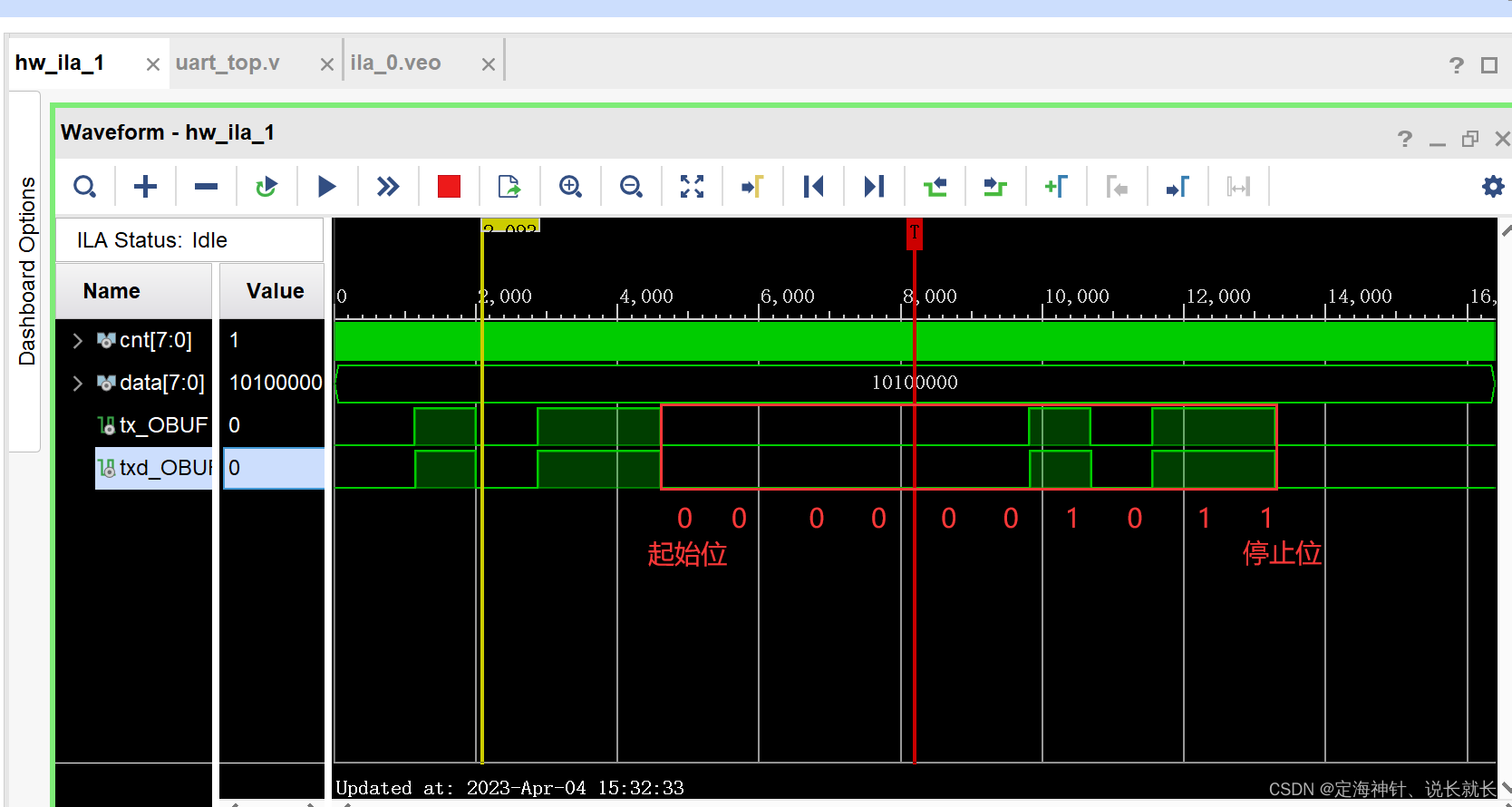Float the Waveform panel
The height and width of the screenshot is (807, 1512).
pos(1470,139)
